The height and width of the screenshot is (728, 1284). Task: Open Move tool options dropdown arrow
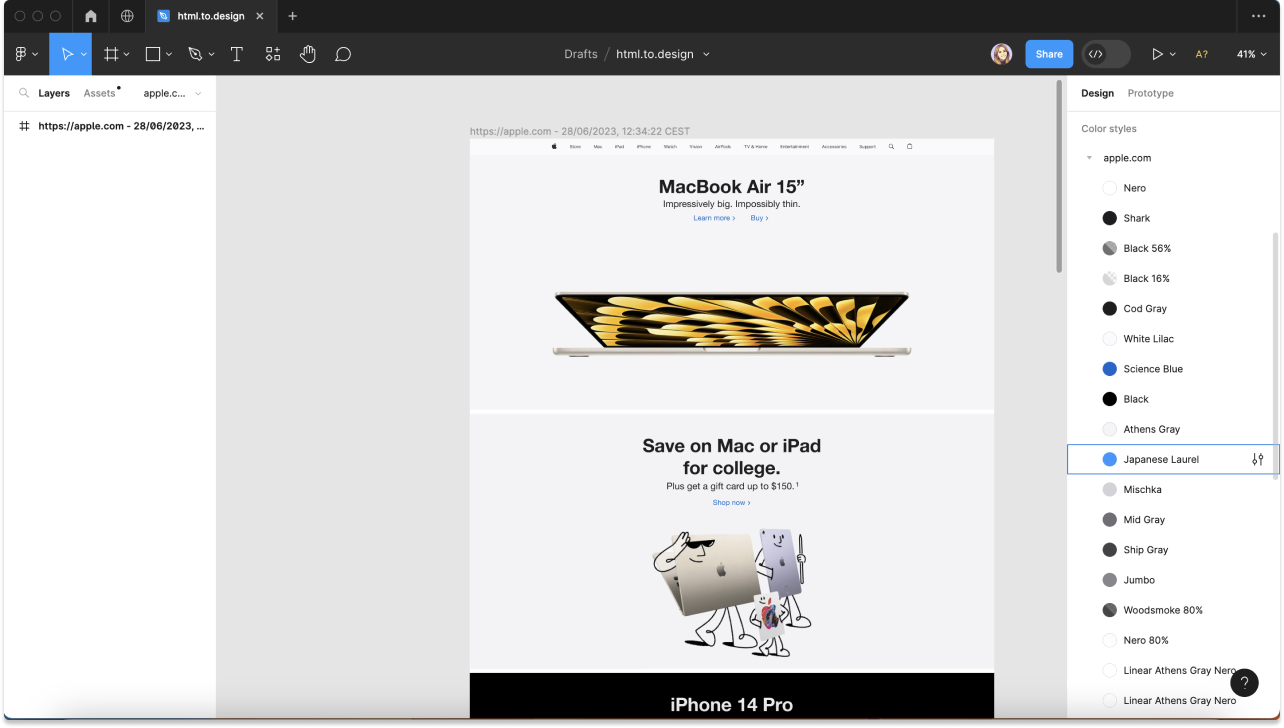click(x=84, y=54)
